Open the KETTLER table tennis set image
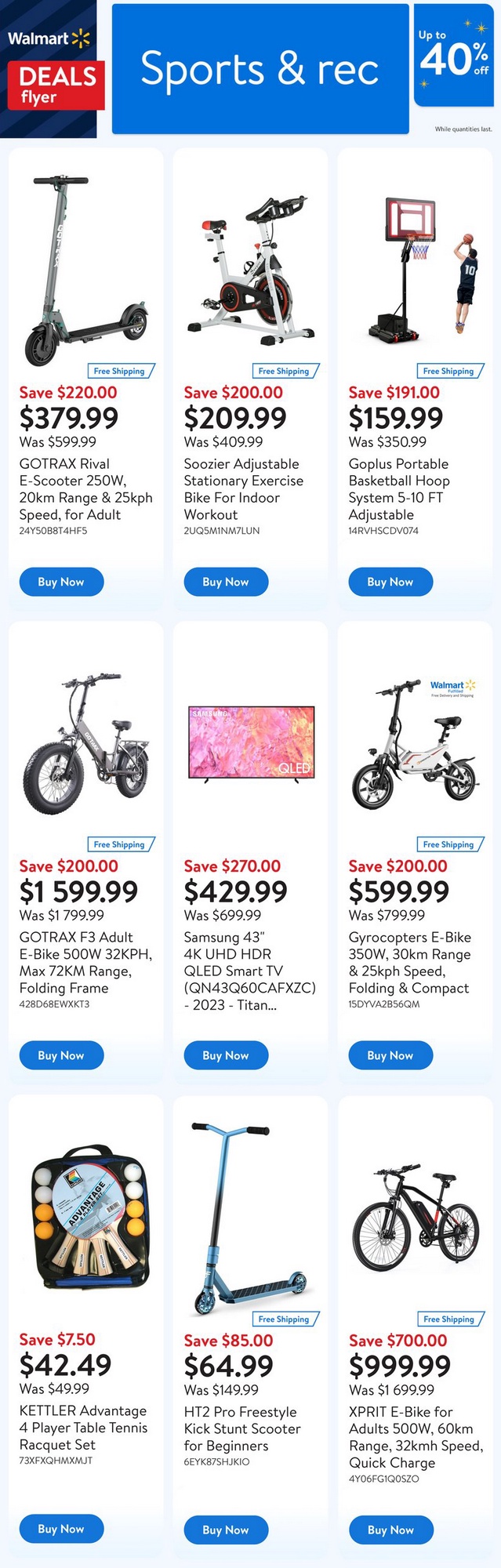Screen dimensions: 501x1568 88,1217
